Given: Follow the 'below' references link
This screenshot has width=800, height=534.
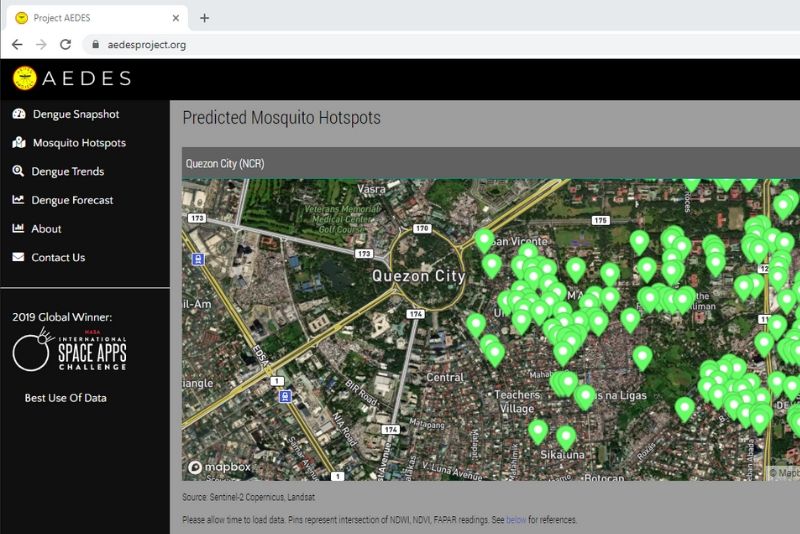Looking at the screenshot, I should pos(516,520).
